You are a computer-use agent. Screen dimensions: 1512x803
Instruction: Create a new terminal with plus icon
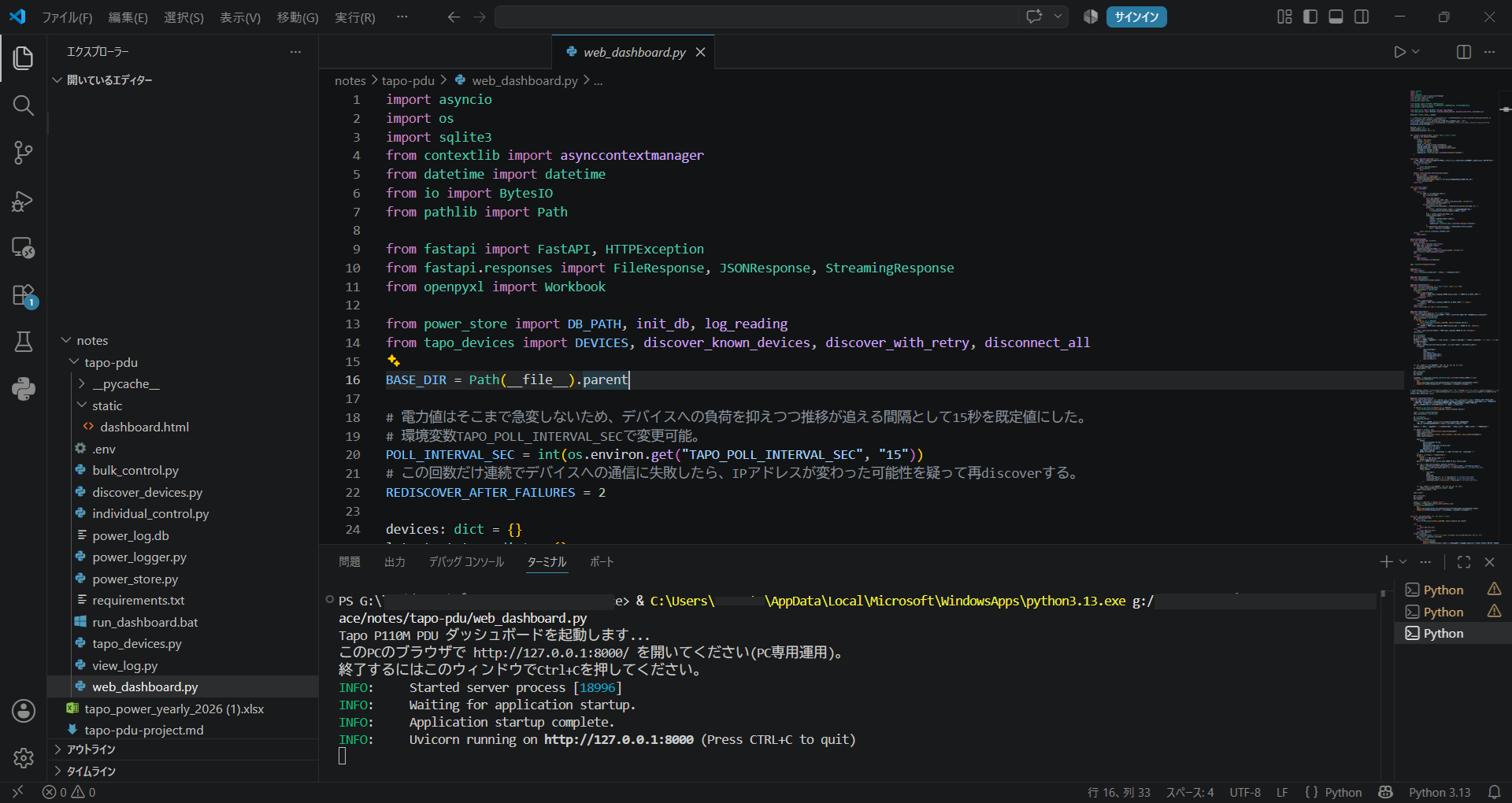coord(1386,562)
